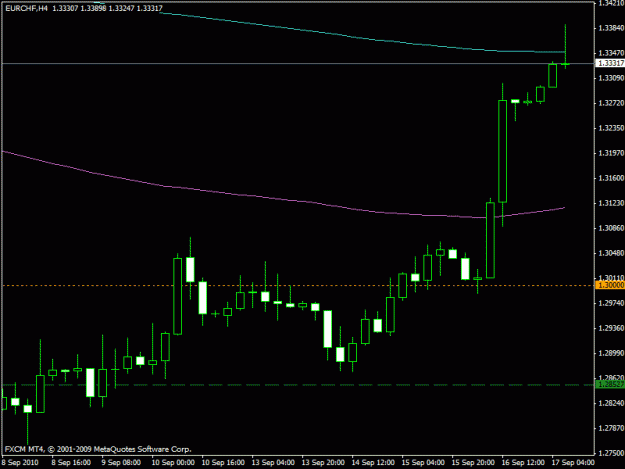This screenshot has width=625, height=469.
Task: Click the 1.33090 price axis label
Action: pos(611,78)
